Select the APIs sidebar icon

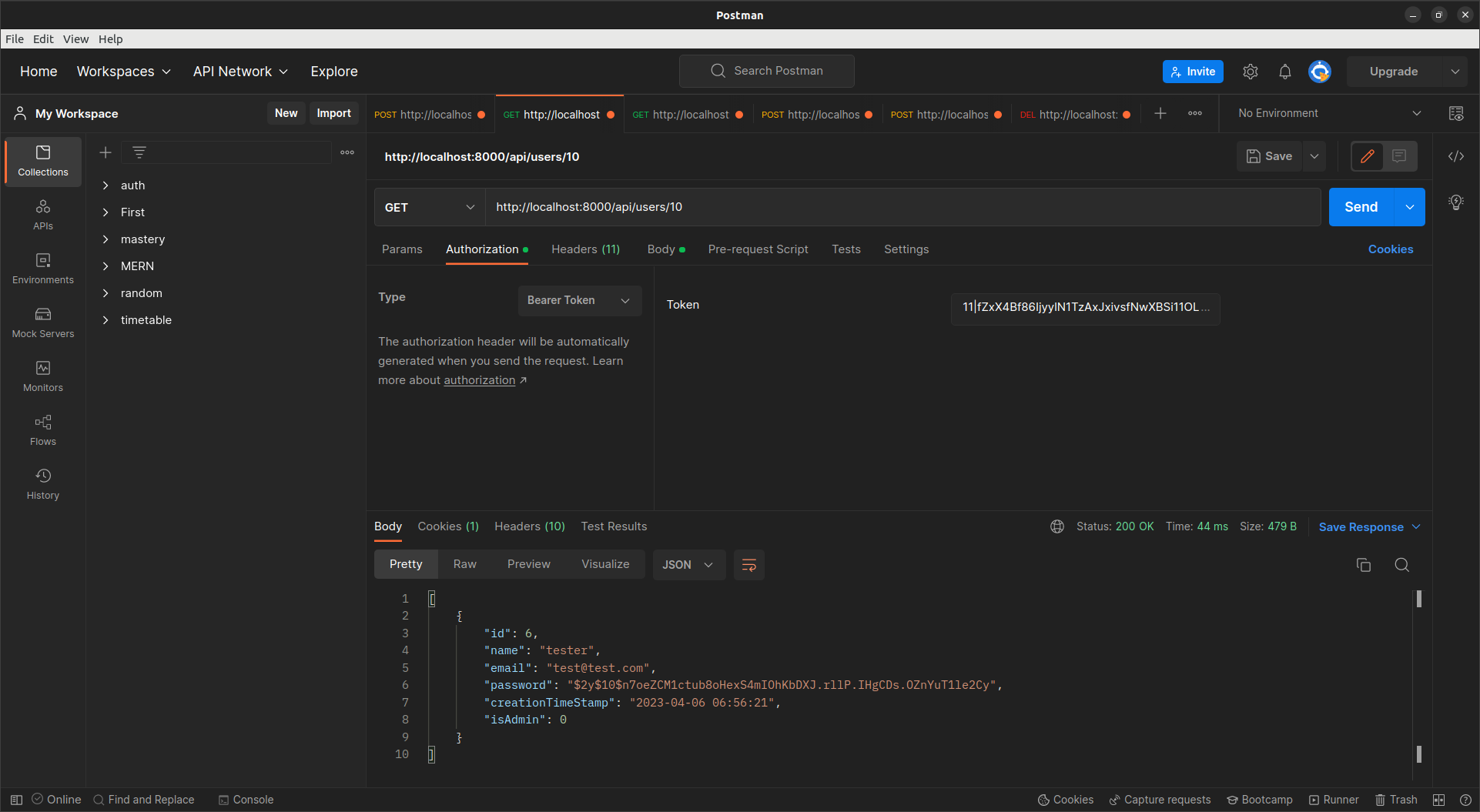click(x=42, y=214)
